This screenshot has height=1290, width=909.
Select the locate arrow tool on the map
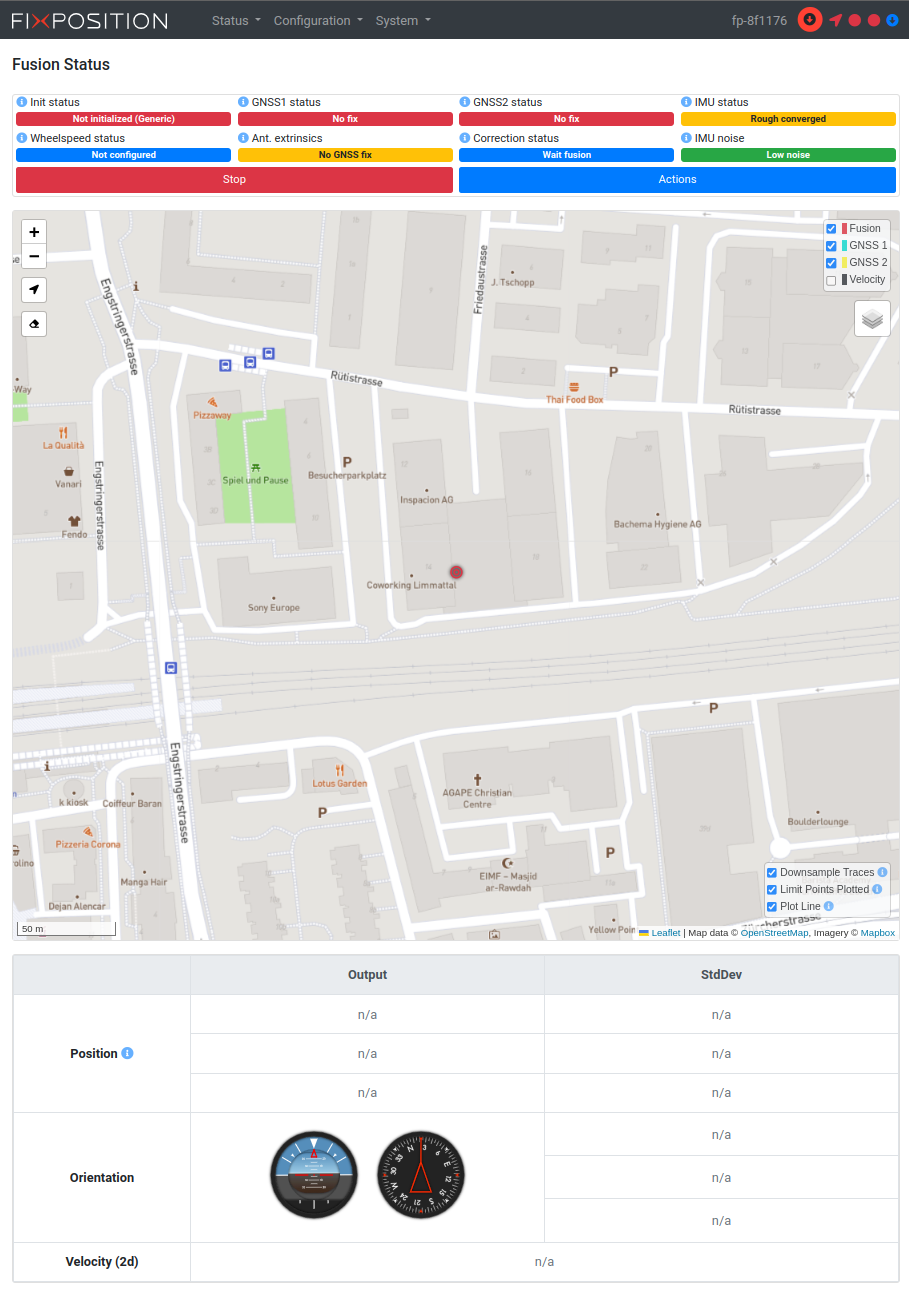[34, 290]
